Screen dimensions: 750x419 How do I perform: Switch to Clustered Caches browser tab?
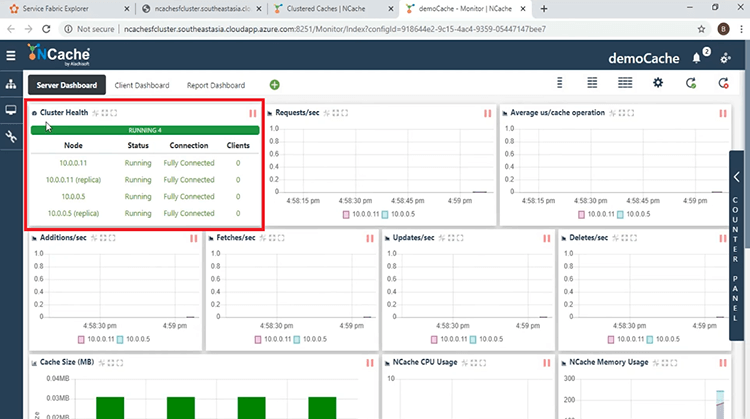click(332, 9)
